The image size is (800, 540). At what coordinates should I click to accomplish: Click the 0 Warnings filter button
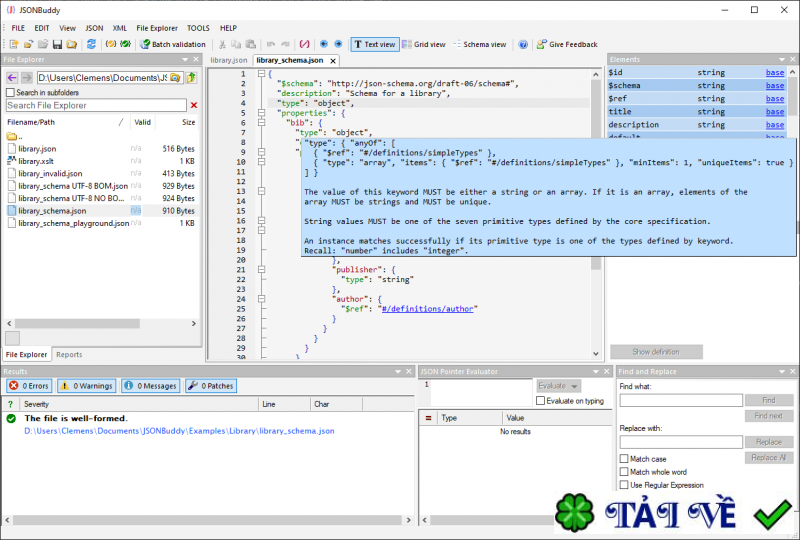(86, 385)
